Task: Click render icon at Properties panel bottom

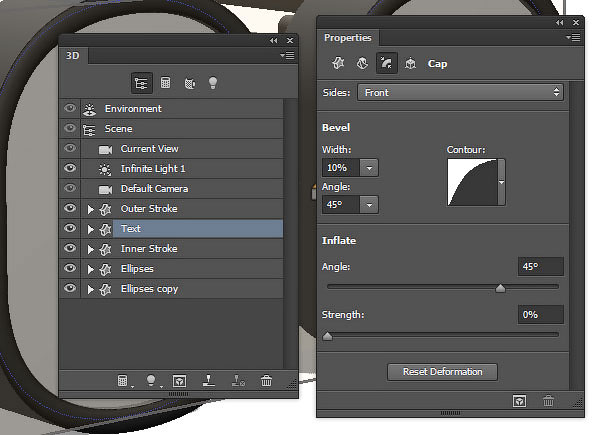Action: click(519, 401)
